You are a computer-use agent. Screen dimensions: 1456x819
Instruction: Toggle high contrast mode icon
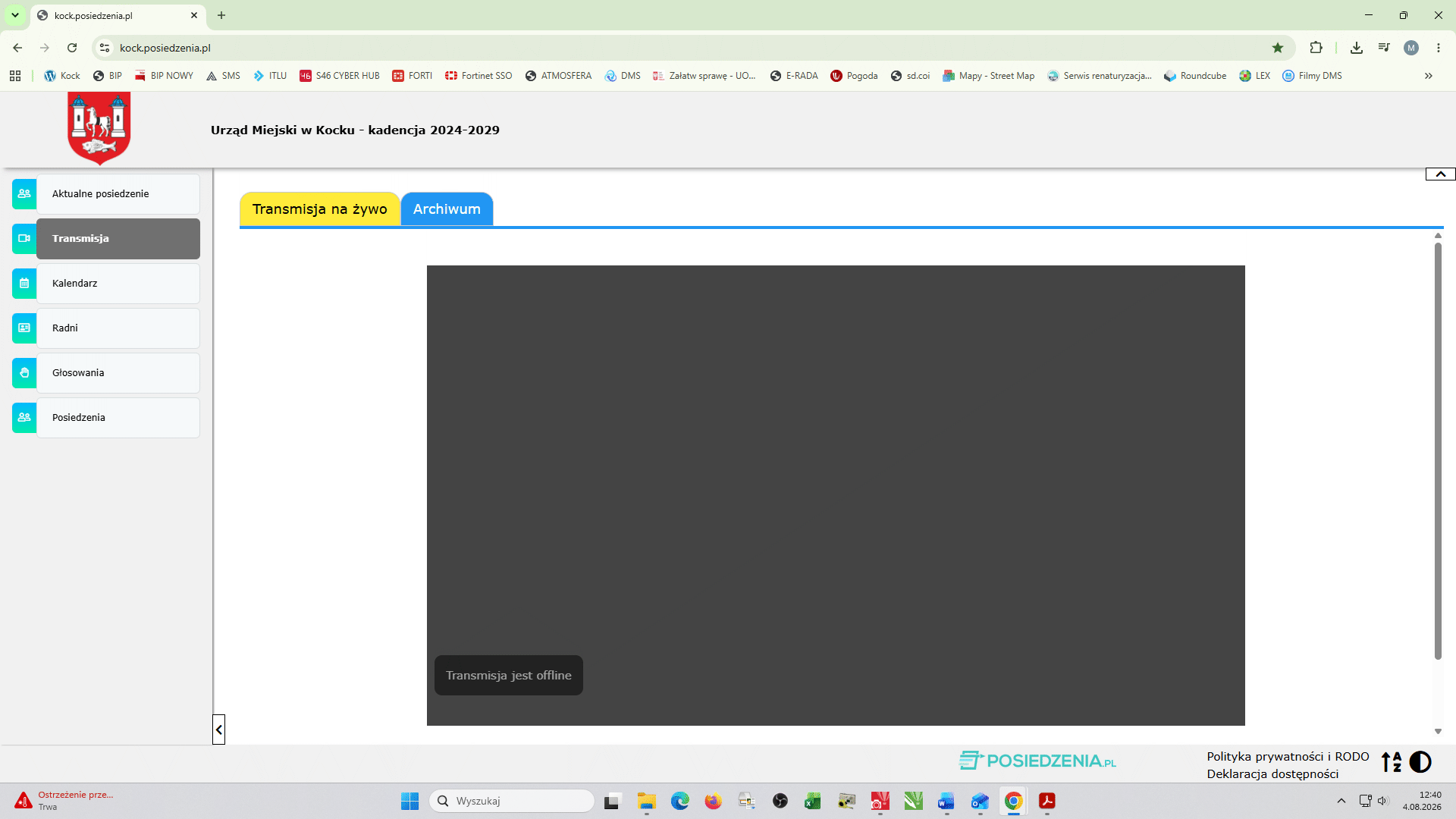[1420, 762]
